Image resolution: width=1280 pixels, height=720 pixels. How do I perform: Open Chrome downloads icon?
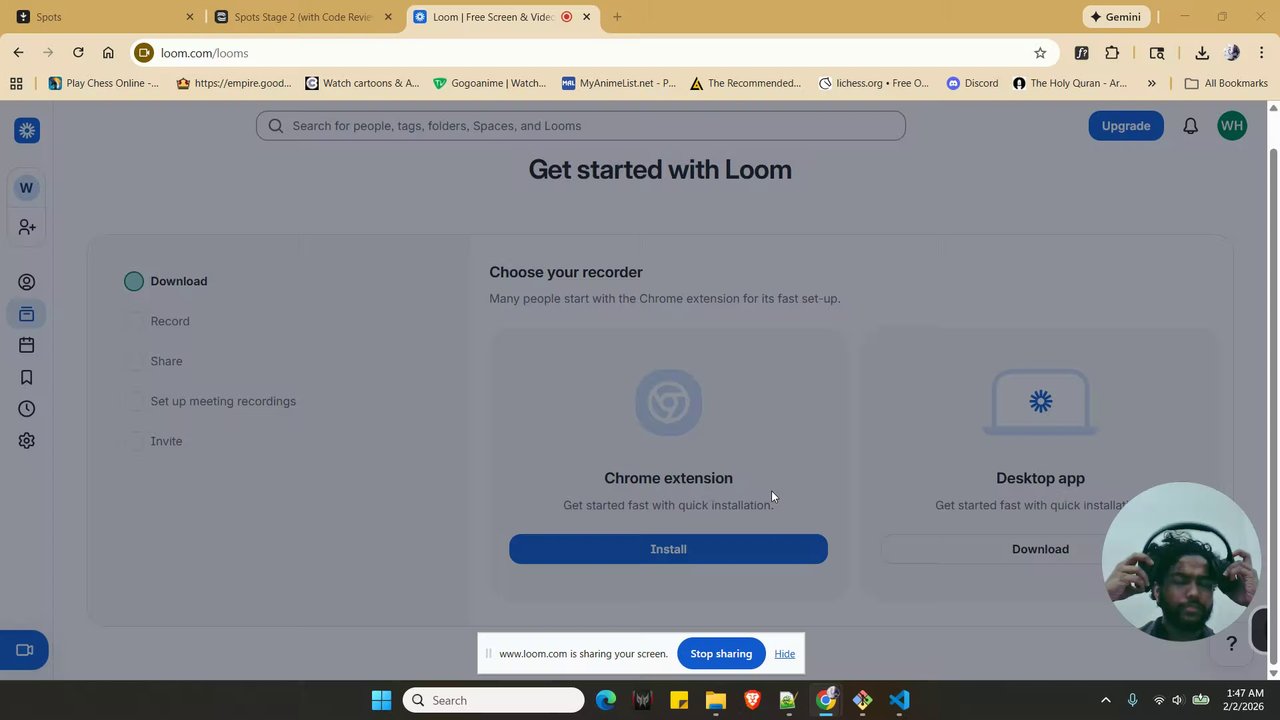(x=1202, y=53)
